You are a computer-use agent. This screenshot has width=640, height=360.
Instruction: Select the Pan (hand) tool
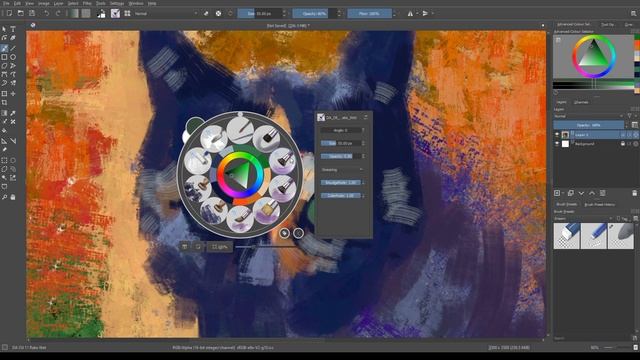click(x=13, y=197)
